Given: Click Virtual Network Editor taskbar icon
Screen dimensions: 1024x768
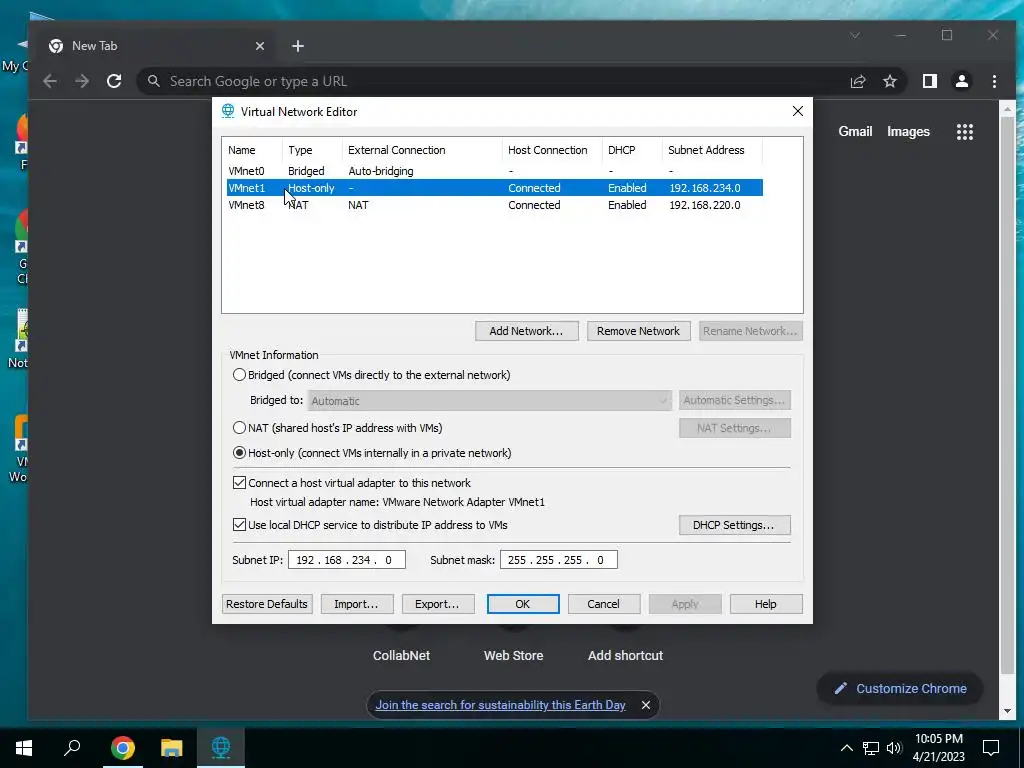Looking at the screenshot, I should [221, 747].
